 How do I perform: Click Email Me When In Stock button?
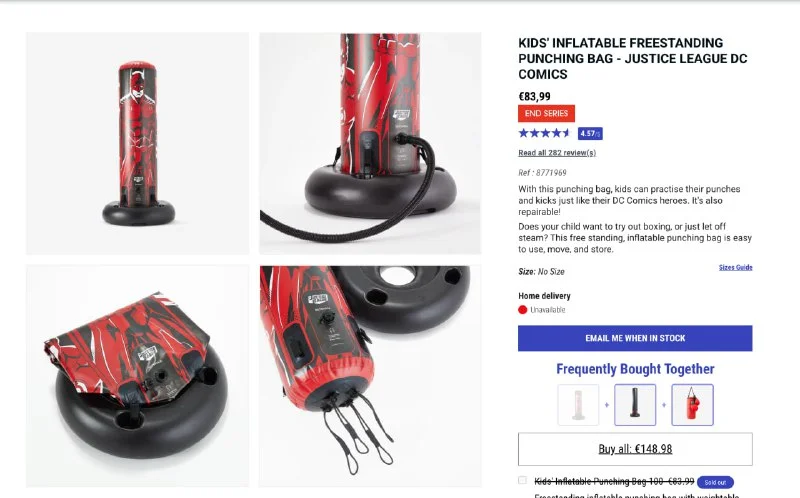click(635, 338)
